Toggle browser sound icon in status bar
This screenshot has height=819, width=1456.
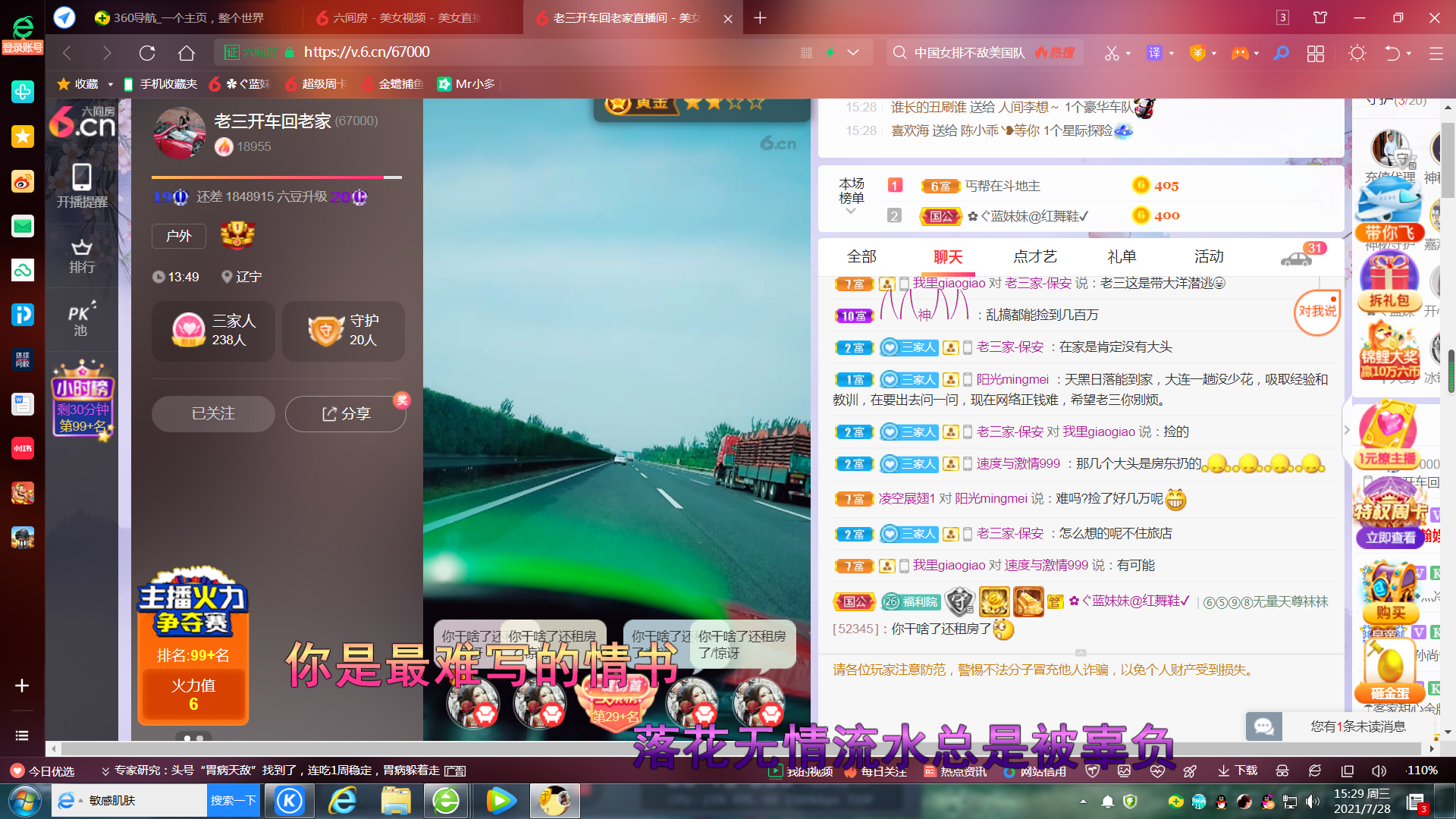tap(1379, 771)
